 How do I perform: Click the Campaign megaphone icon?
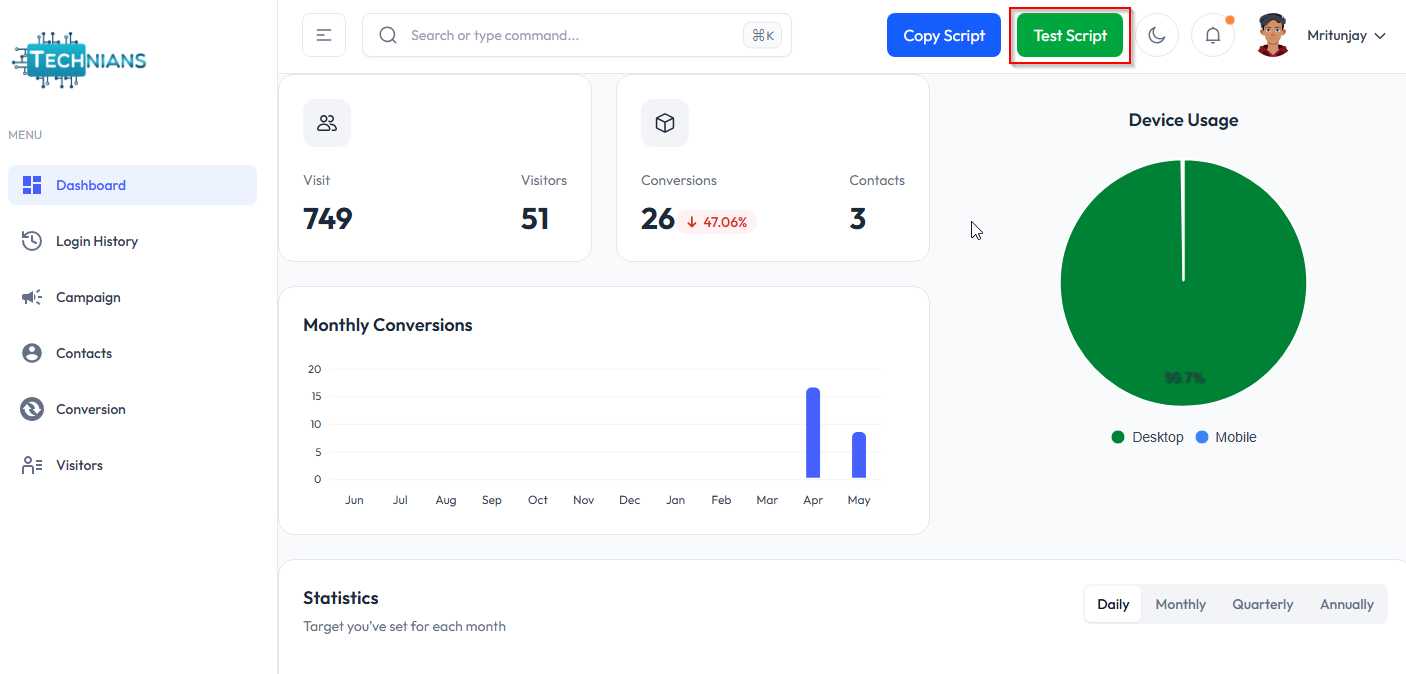click(32, 297)
